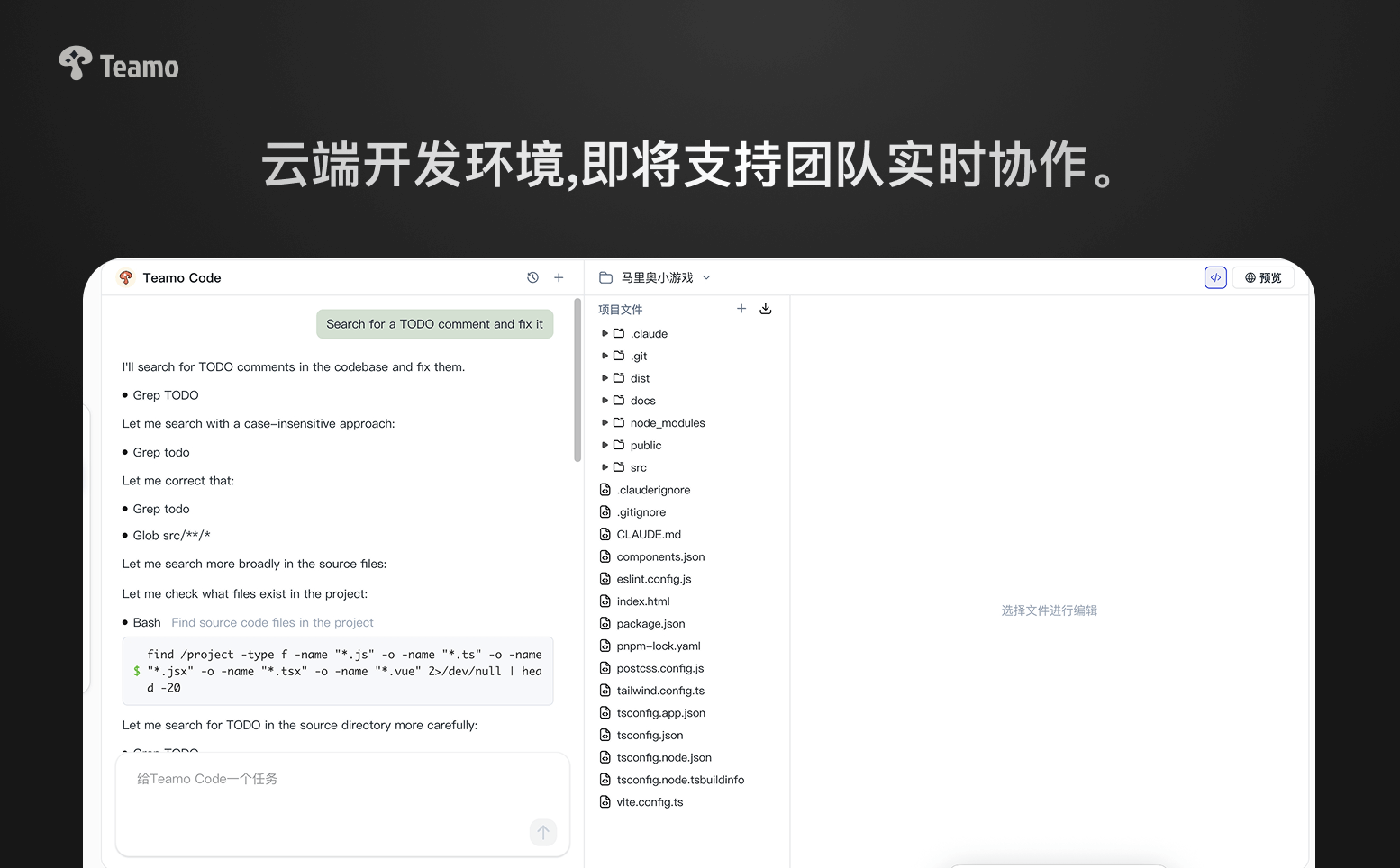Click the Teamo Code mushroom icon
1400x868 pixels.
126,277
